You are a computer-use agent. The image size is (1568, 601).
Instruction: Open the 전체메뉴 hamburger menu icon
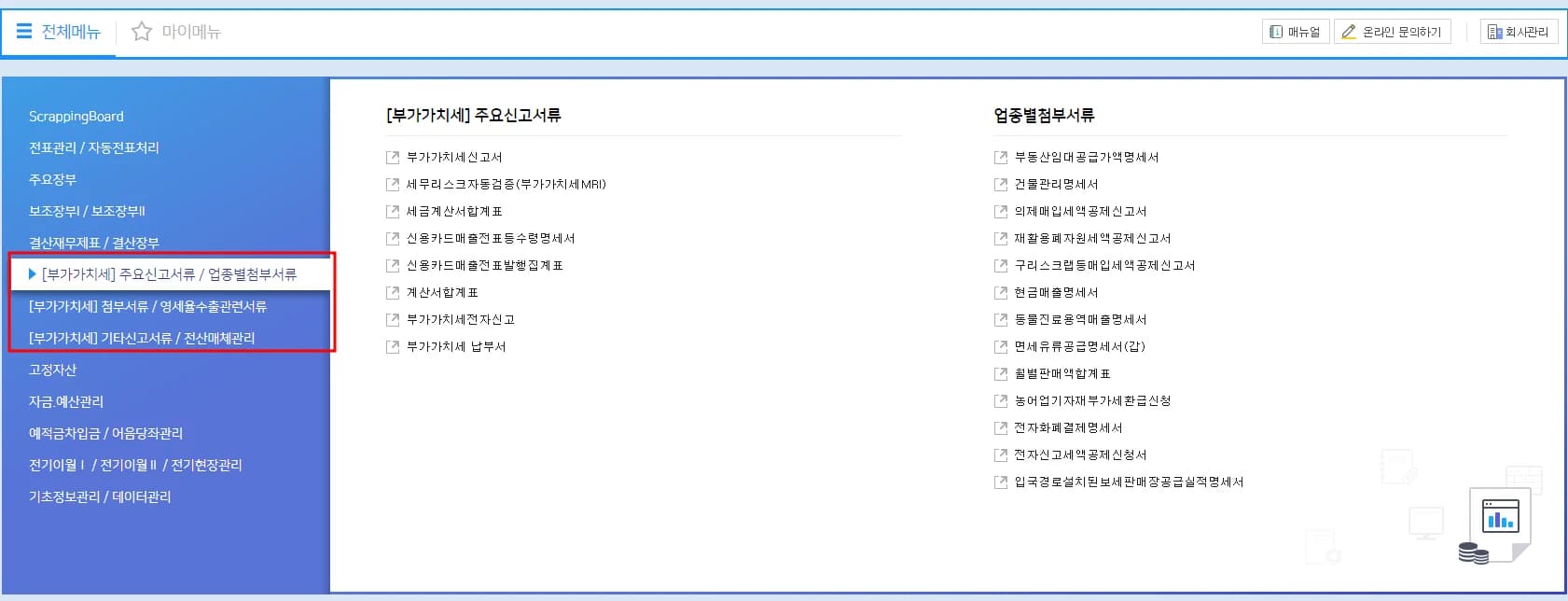click(x=24, y=31)
